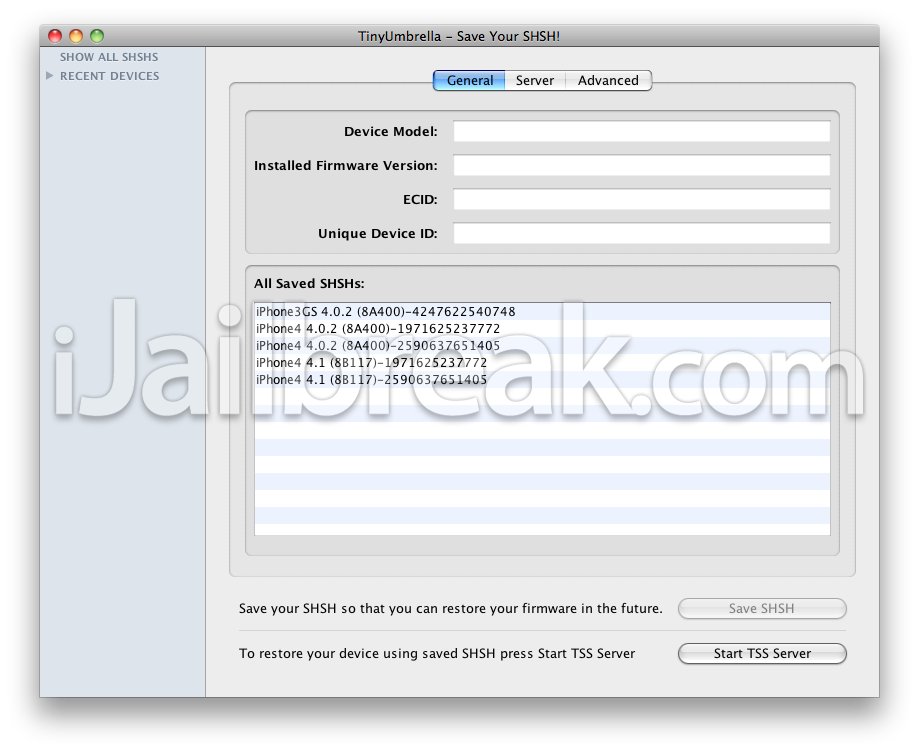The image size is (919, 752).
Task: Focus the ECID input field
Action: tap(642, 199)
